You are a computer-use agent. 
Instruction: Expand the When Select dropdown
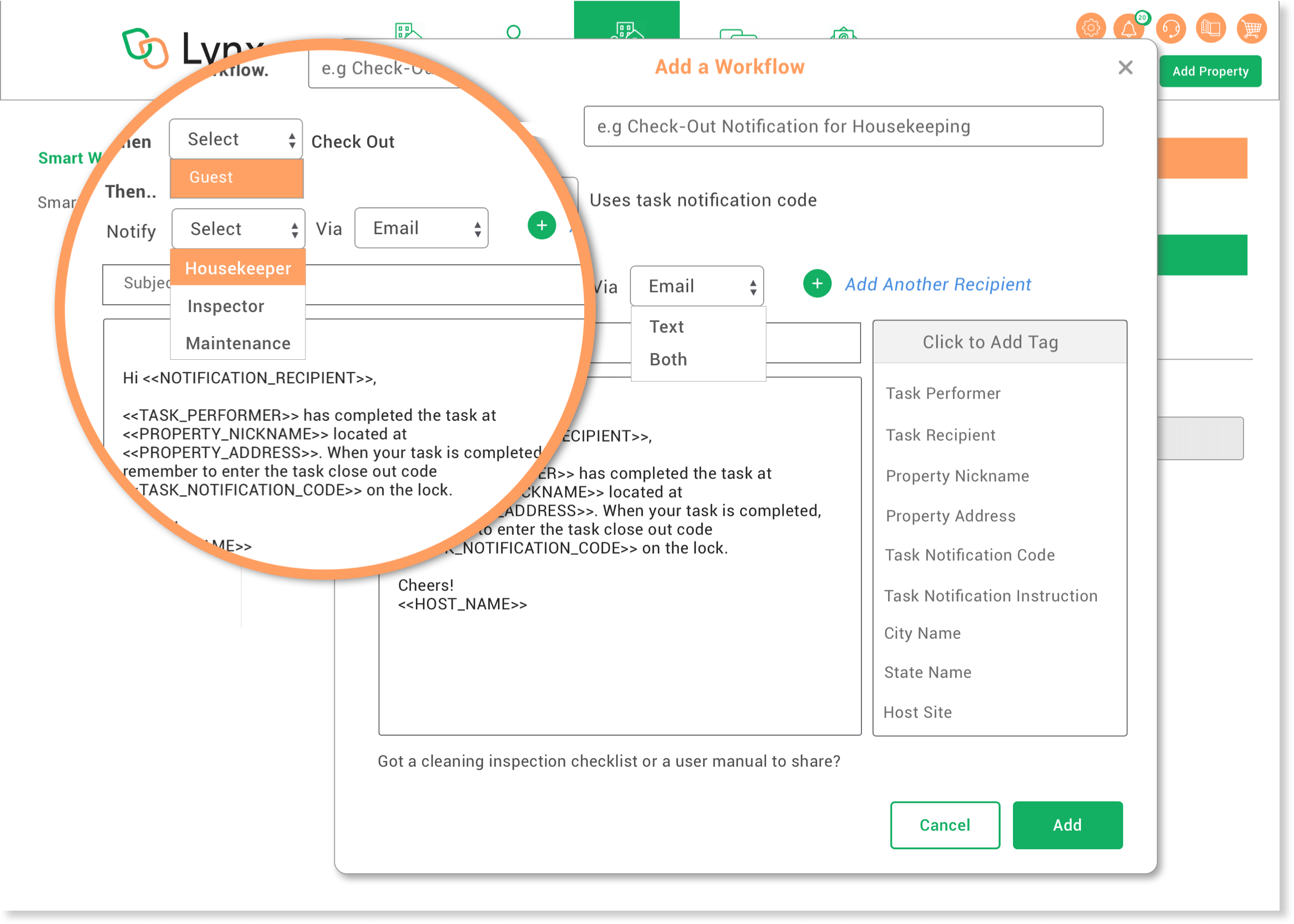[235, 139]
